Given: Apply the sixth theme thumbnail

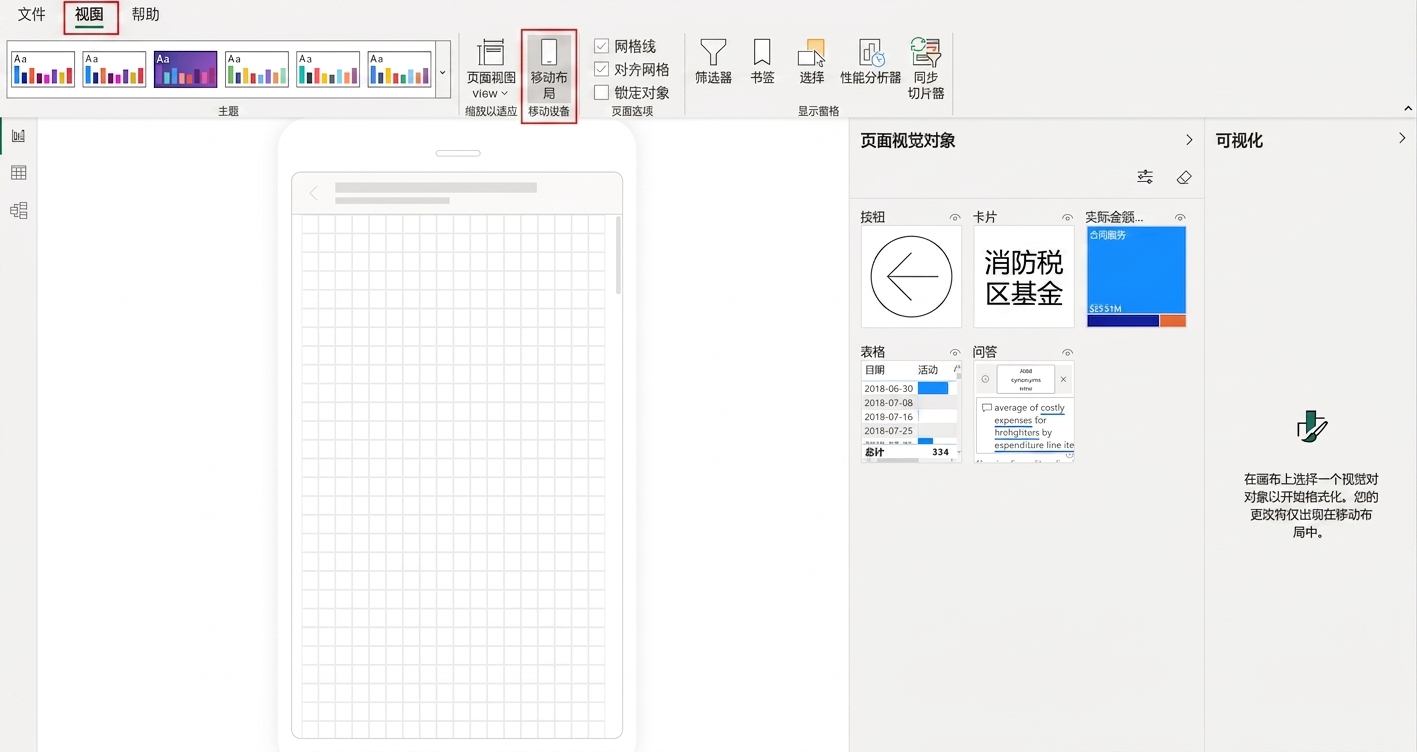Looking at the screenshot, I should tap(399, 70).
